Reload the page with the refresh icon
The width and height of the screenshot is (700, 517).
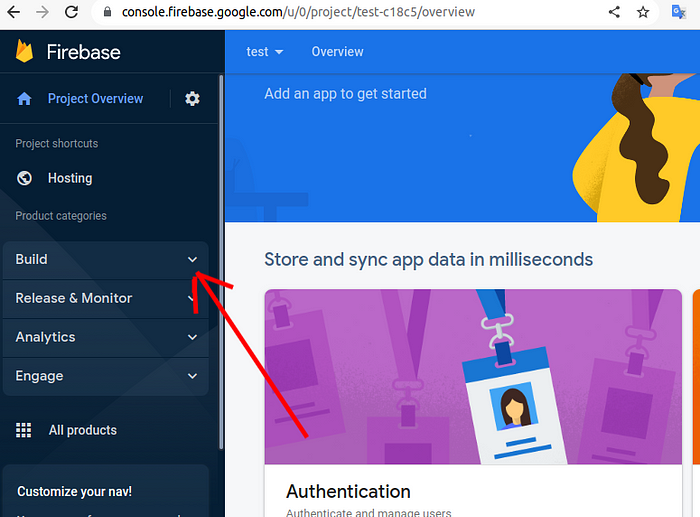71,12
